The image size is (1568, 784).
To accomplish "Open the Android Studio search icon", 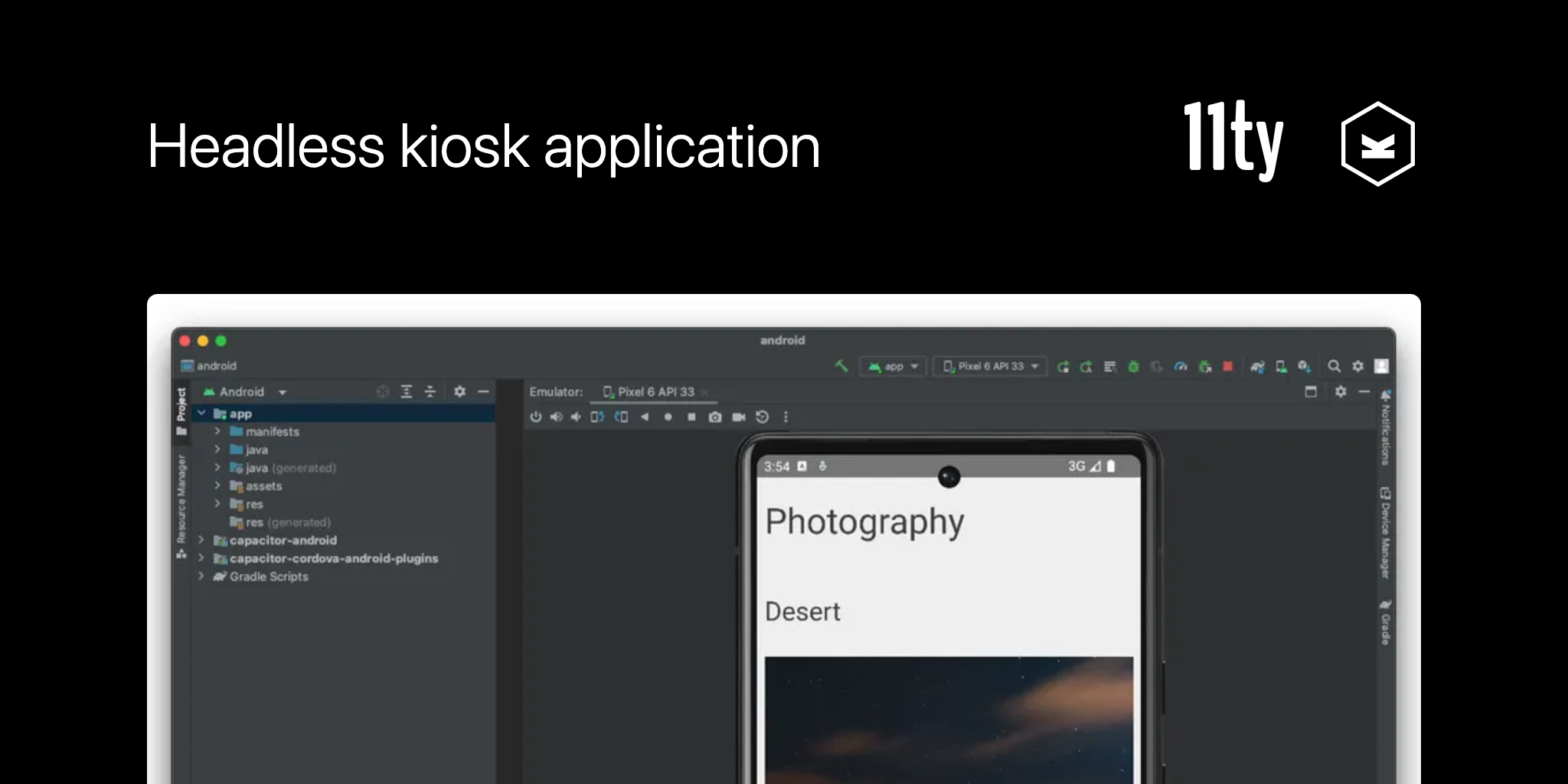I will (x=1335, y=366).
